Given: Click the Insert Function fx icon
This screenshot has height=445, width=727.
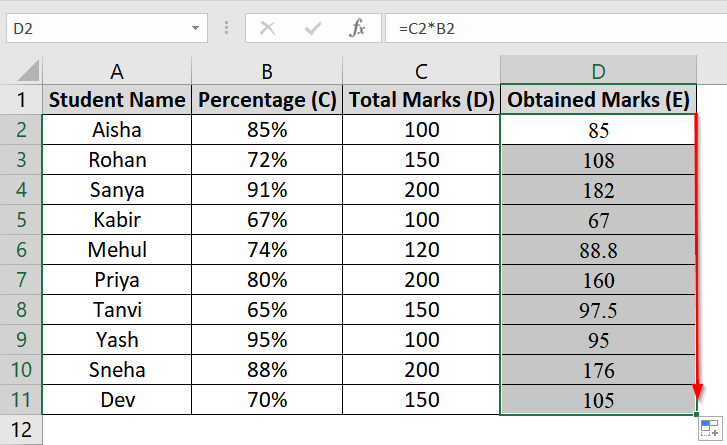Looking at the screenshot, I should (x=357, y=28).
